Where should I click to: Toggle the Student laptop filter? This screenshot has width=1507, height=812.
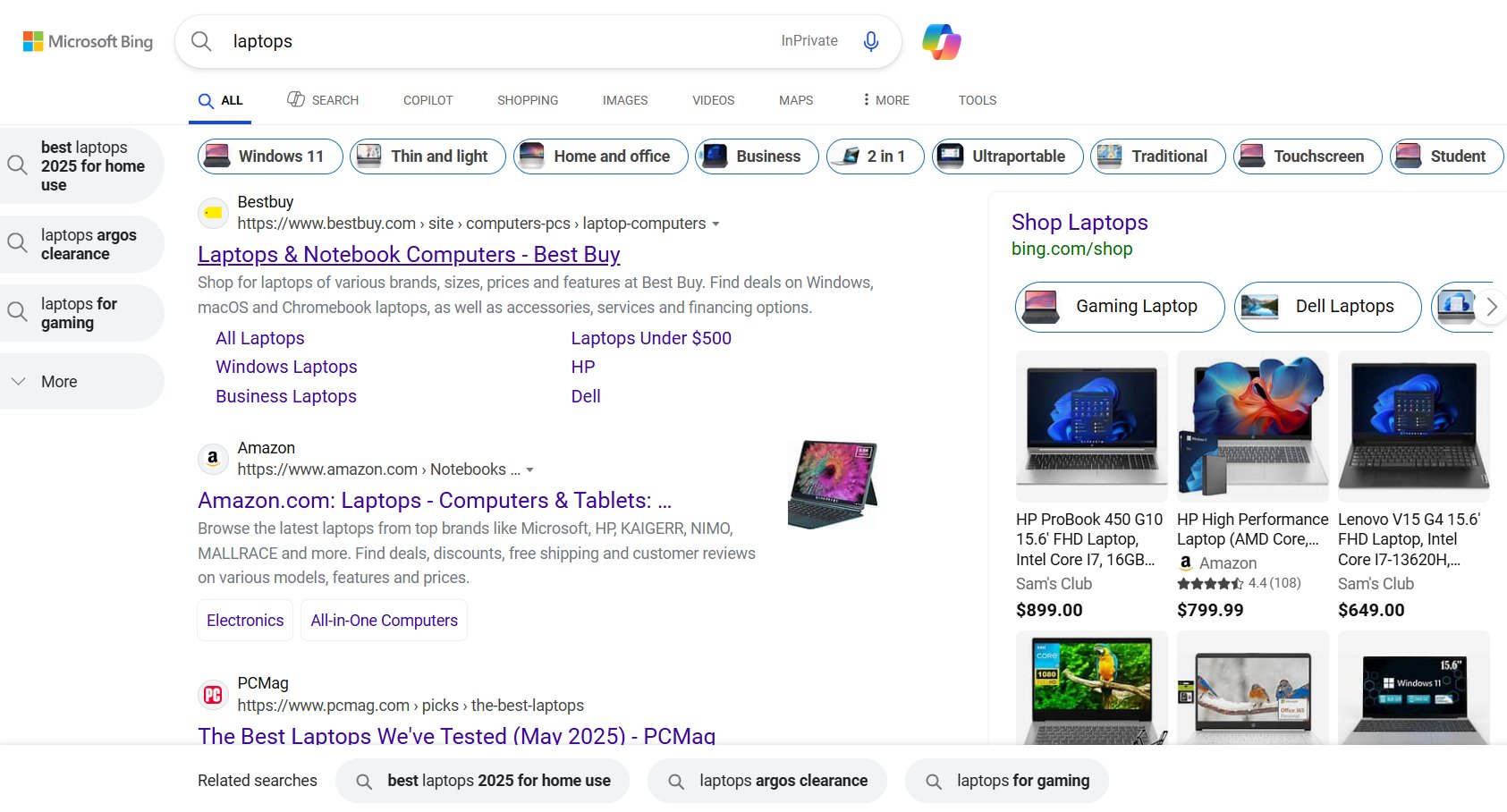tap(1446, 156)
